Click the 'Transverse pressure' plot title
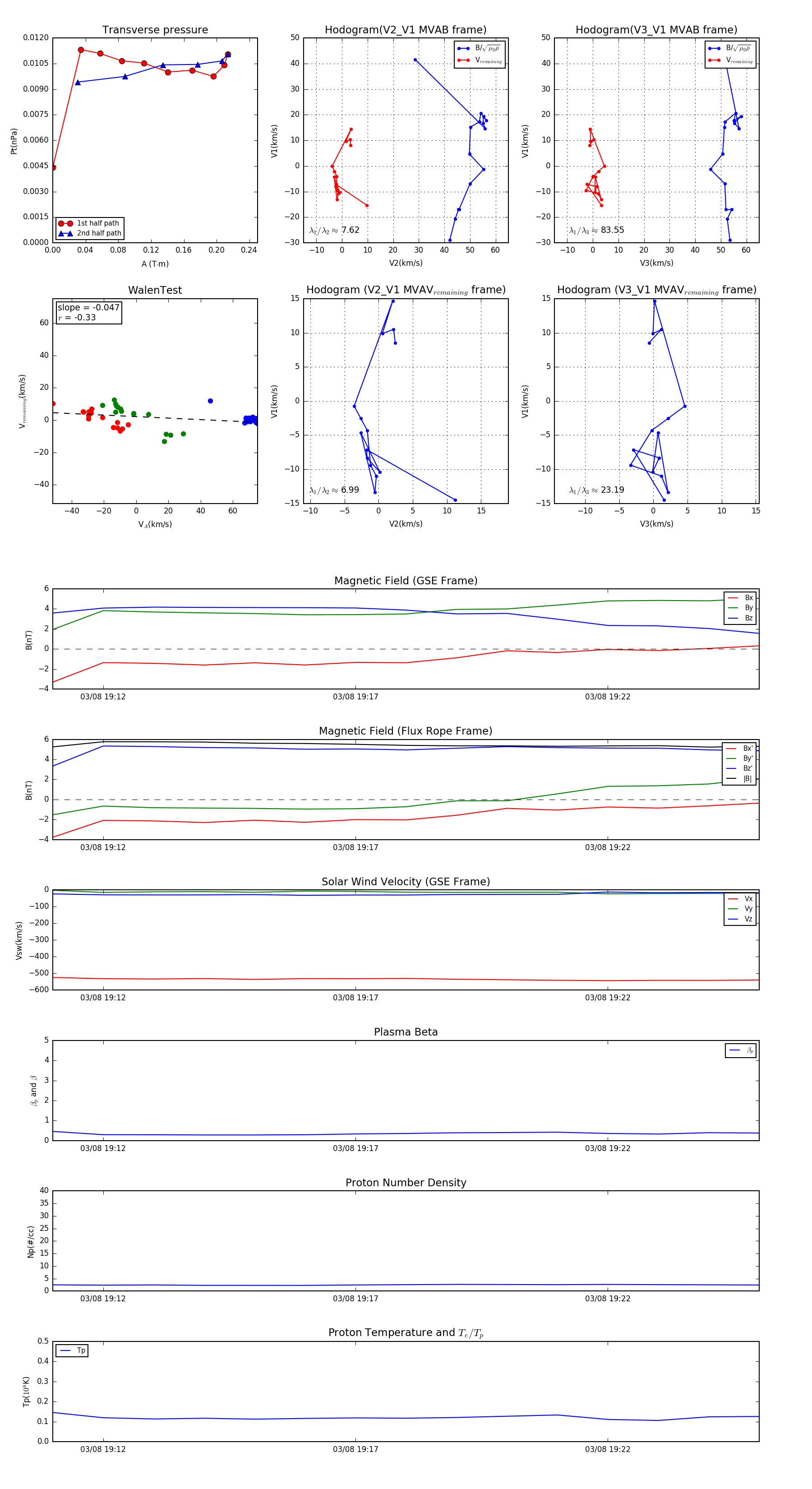The height and width of the screenshot is (1489, 812). point(155,30)
